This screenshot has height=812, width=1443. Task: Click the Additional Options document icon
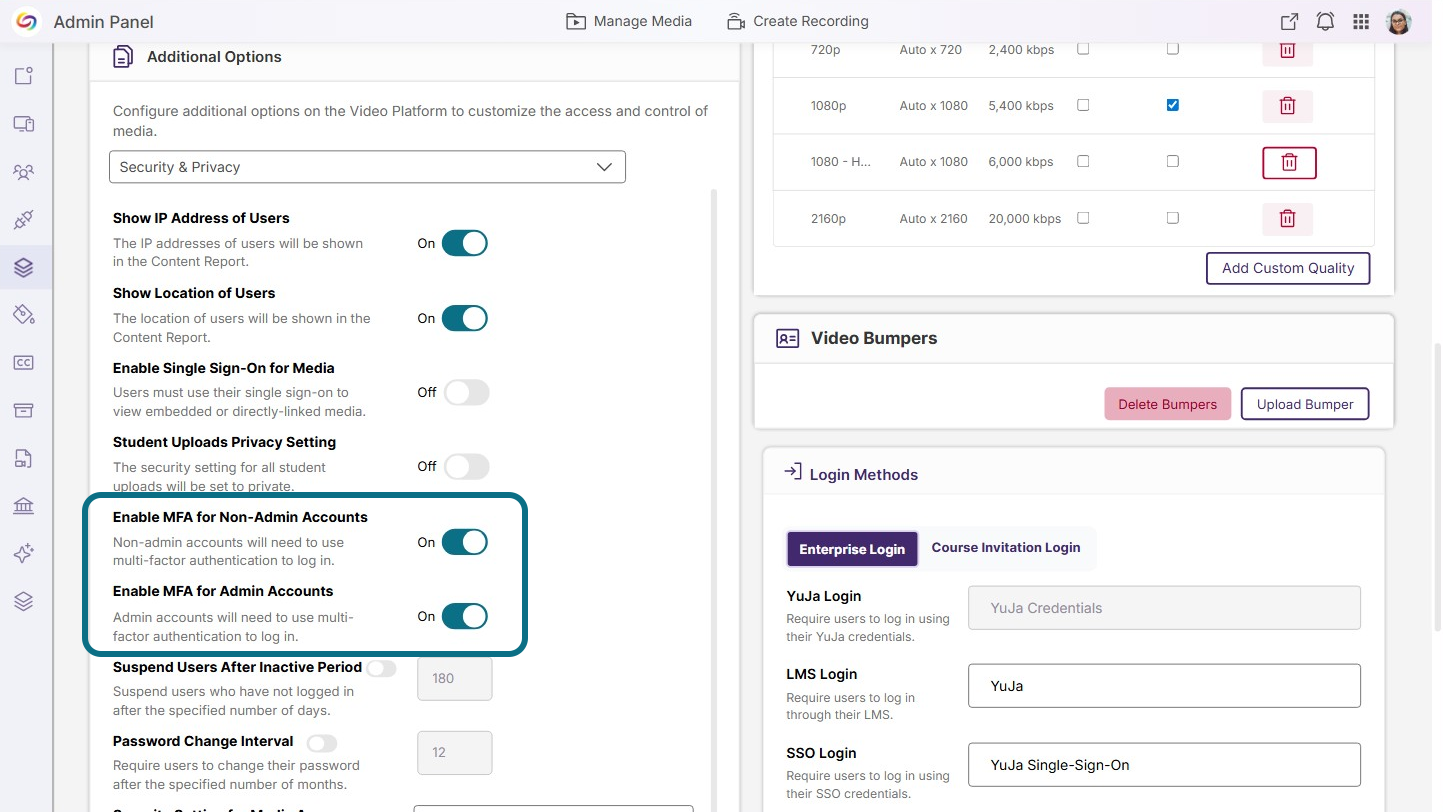click(123, 57)
